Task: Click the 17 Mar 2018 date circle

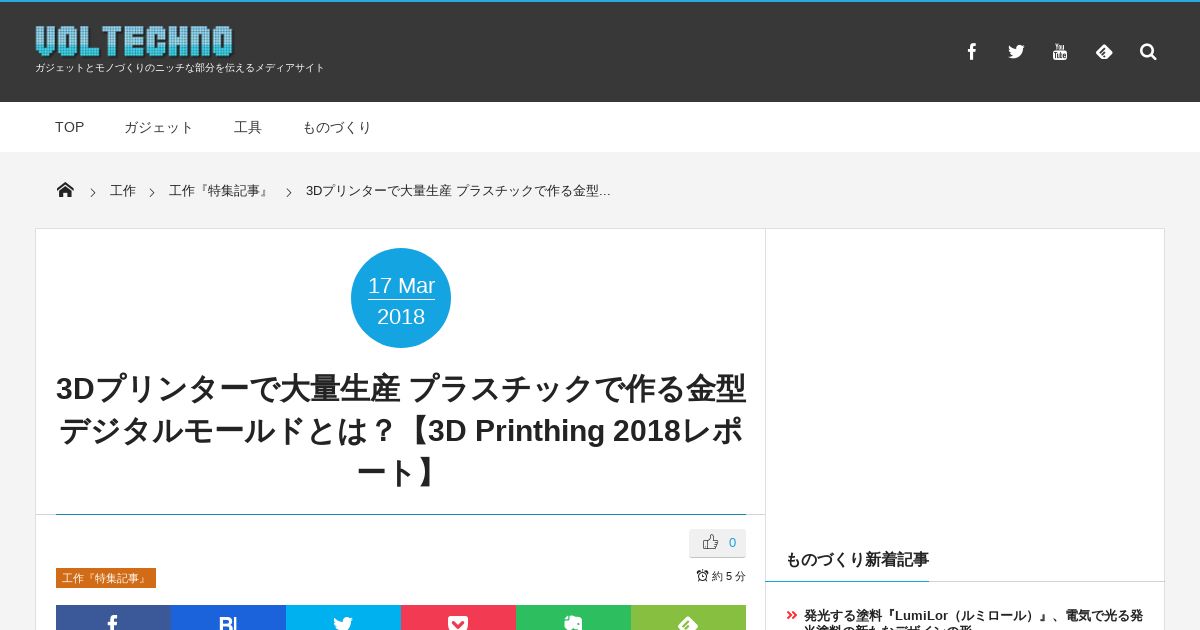Action: pos(401,298)
